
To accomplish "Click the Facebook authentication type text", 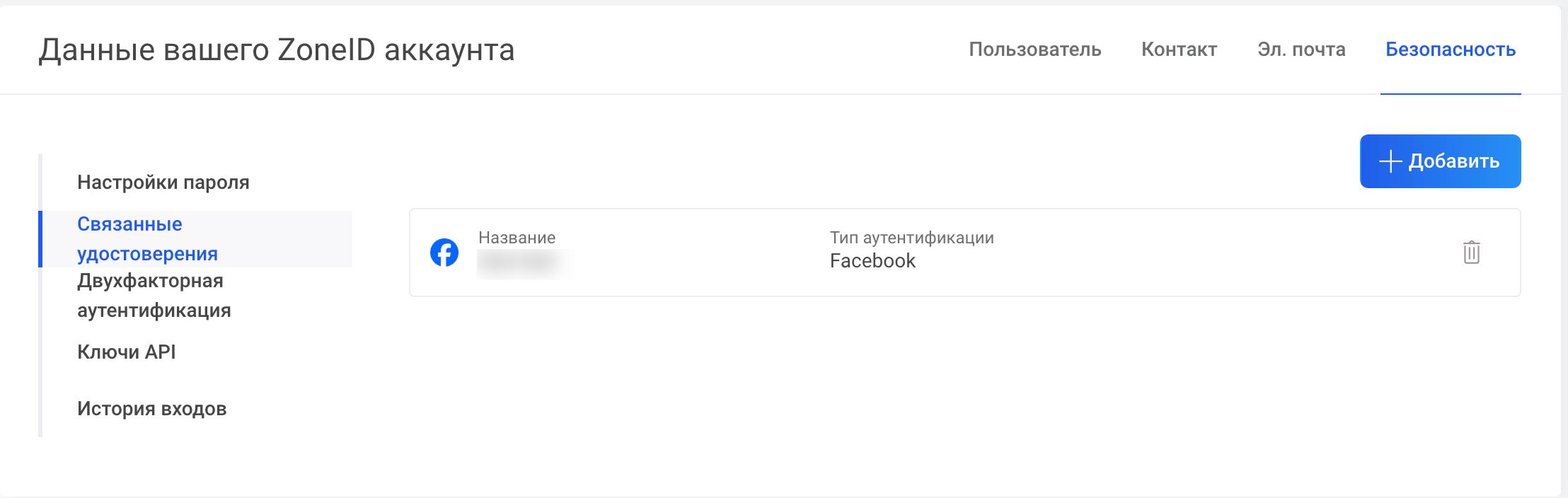I will pyautogui.click(x=872, y=261).
